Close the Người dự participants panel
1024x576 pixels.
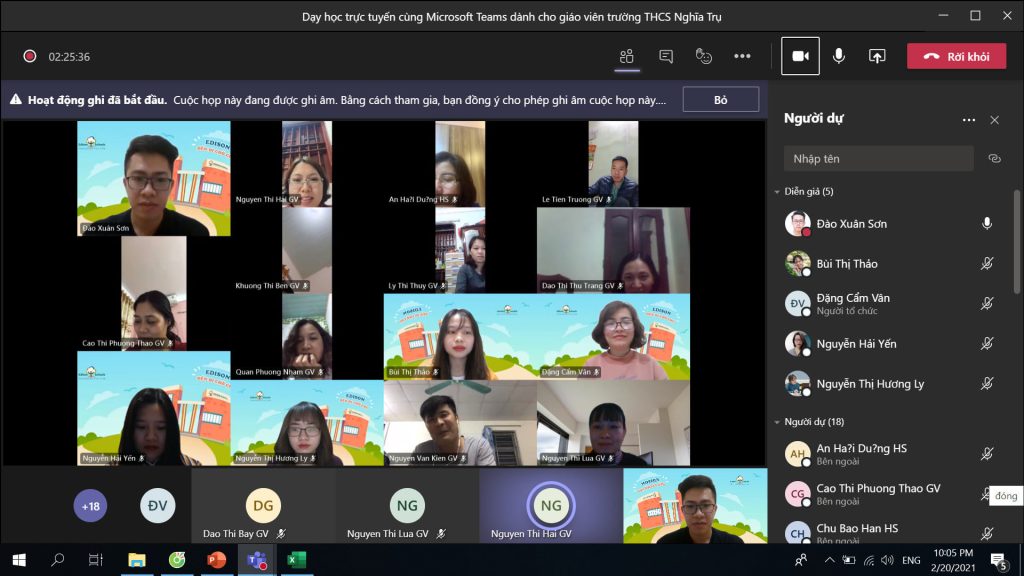point(994,120)
